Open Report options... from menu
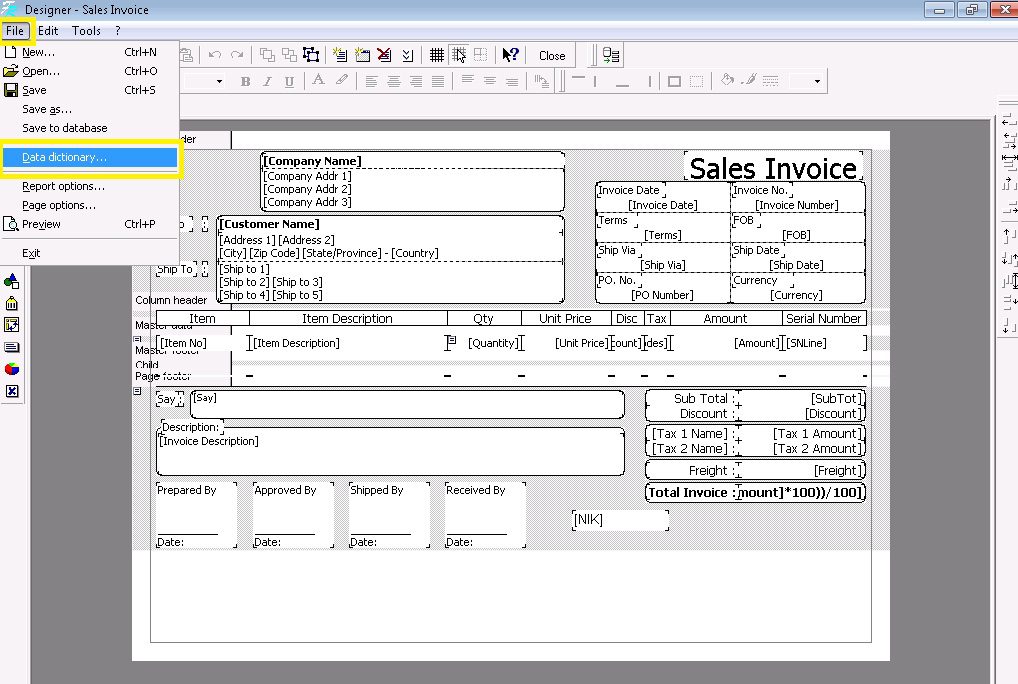This screenshot has width=1018, height=684. 90,186
